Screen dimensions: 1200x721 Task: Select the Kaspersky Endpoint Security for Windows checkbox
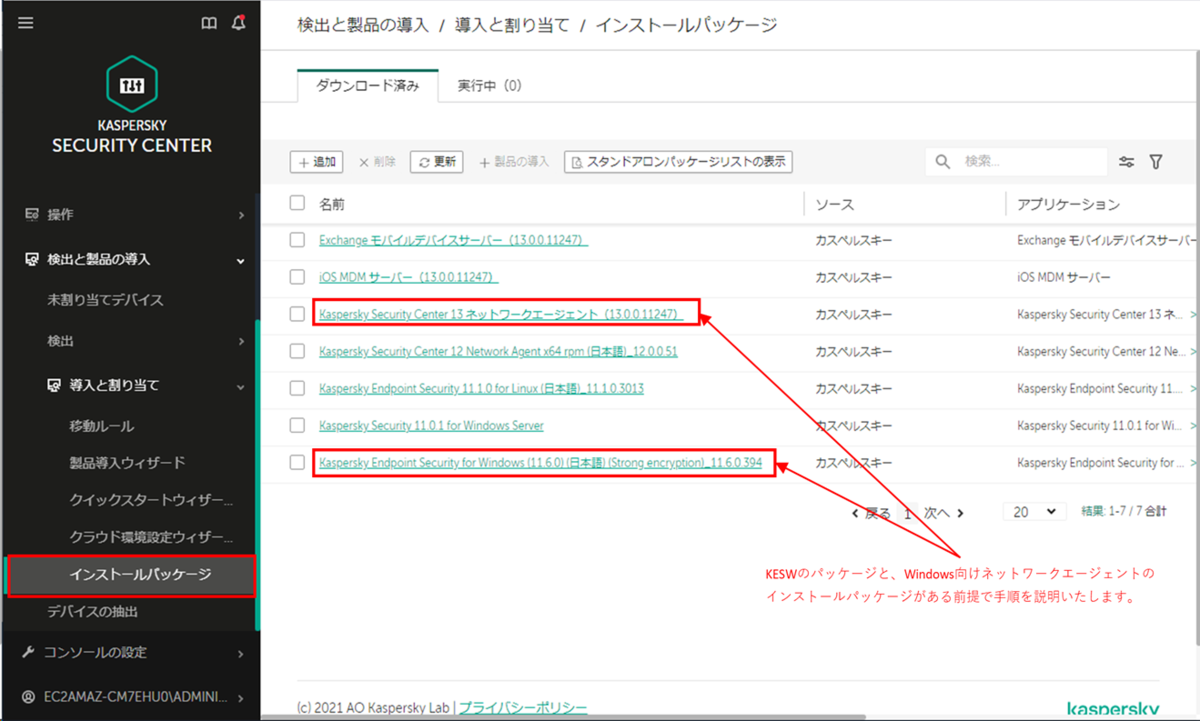coord(297,462)
